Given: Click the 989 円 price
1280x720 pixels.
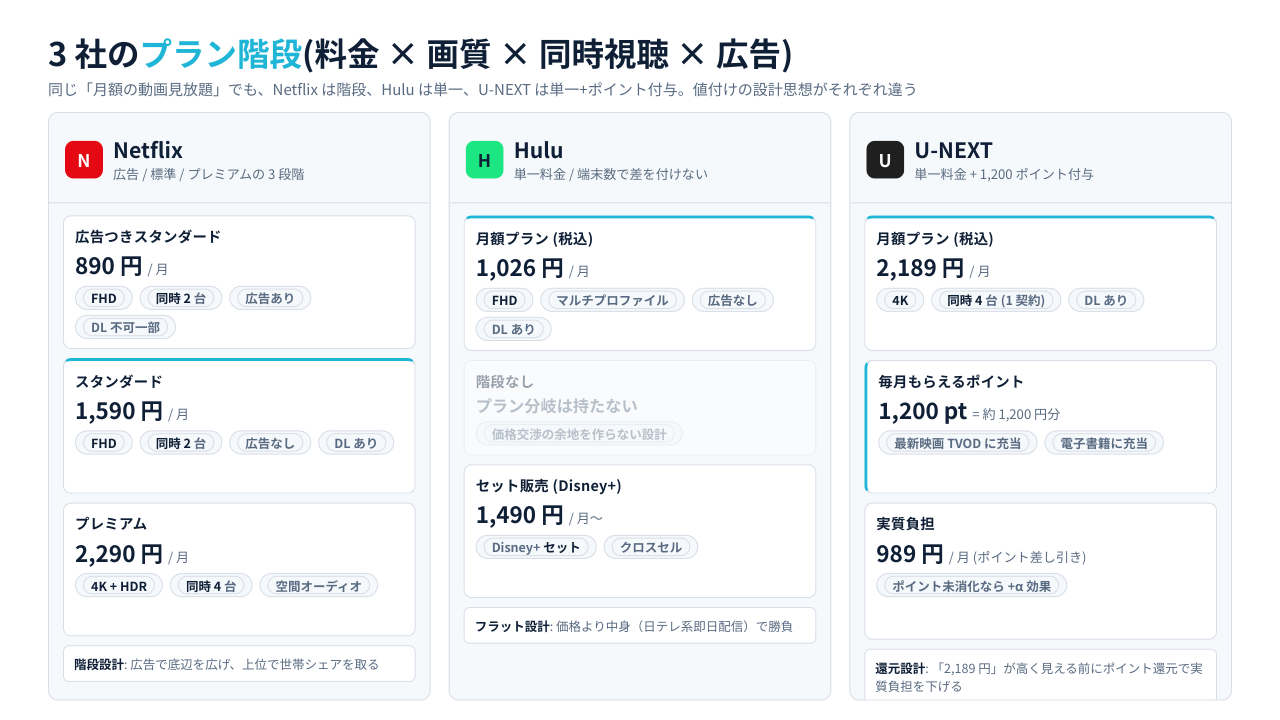Looking at the screenshot, I should 910,553.
